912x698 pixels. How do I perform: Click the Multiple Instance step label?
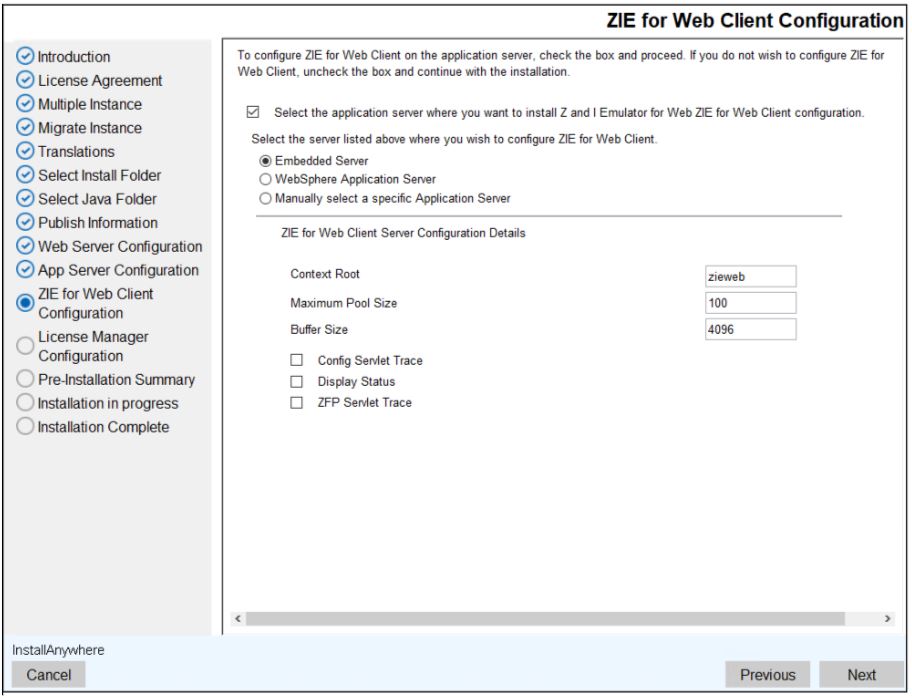click(90, 104)
